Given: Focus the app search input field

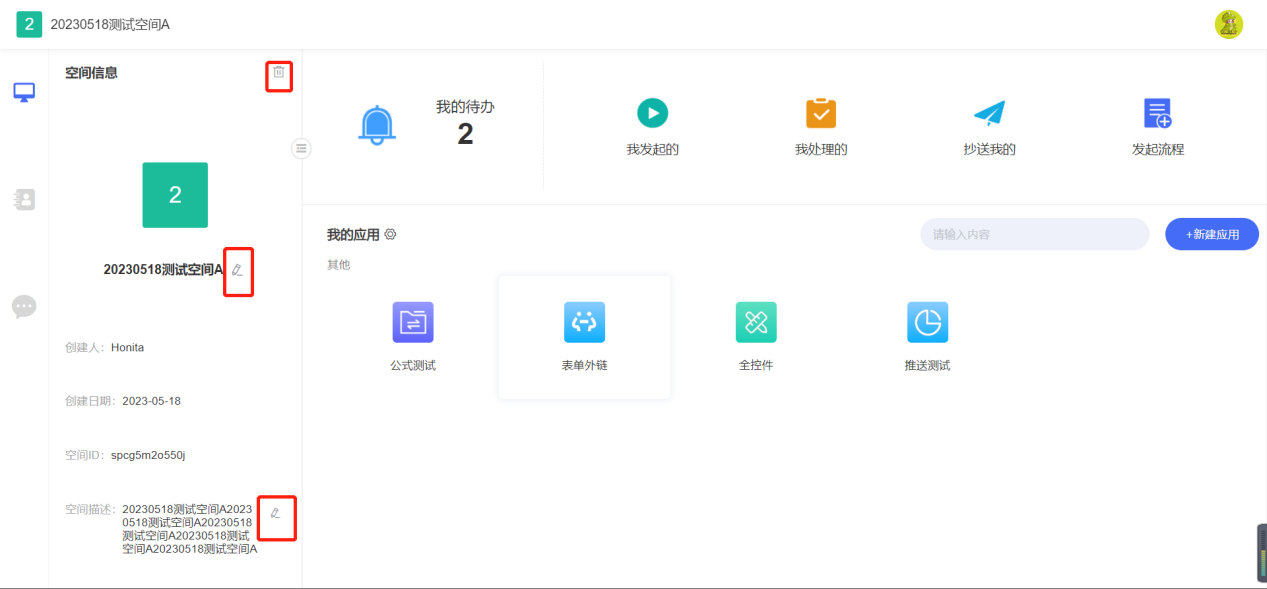Looking at the screenshot, I should click(1035, 234).
